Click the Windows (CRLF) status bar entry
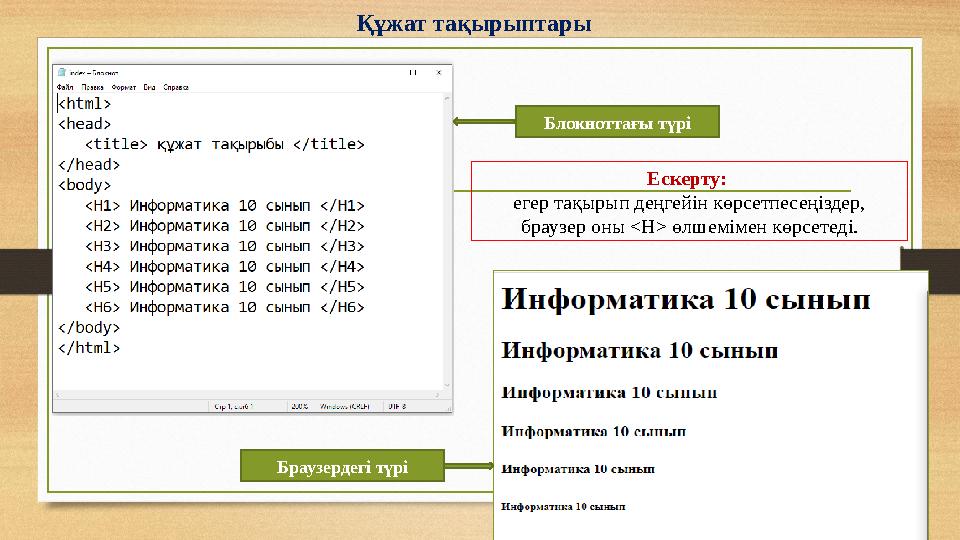This screenshot has width=960, height=540. click(x=345, y=406)
